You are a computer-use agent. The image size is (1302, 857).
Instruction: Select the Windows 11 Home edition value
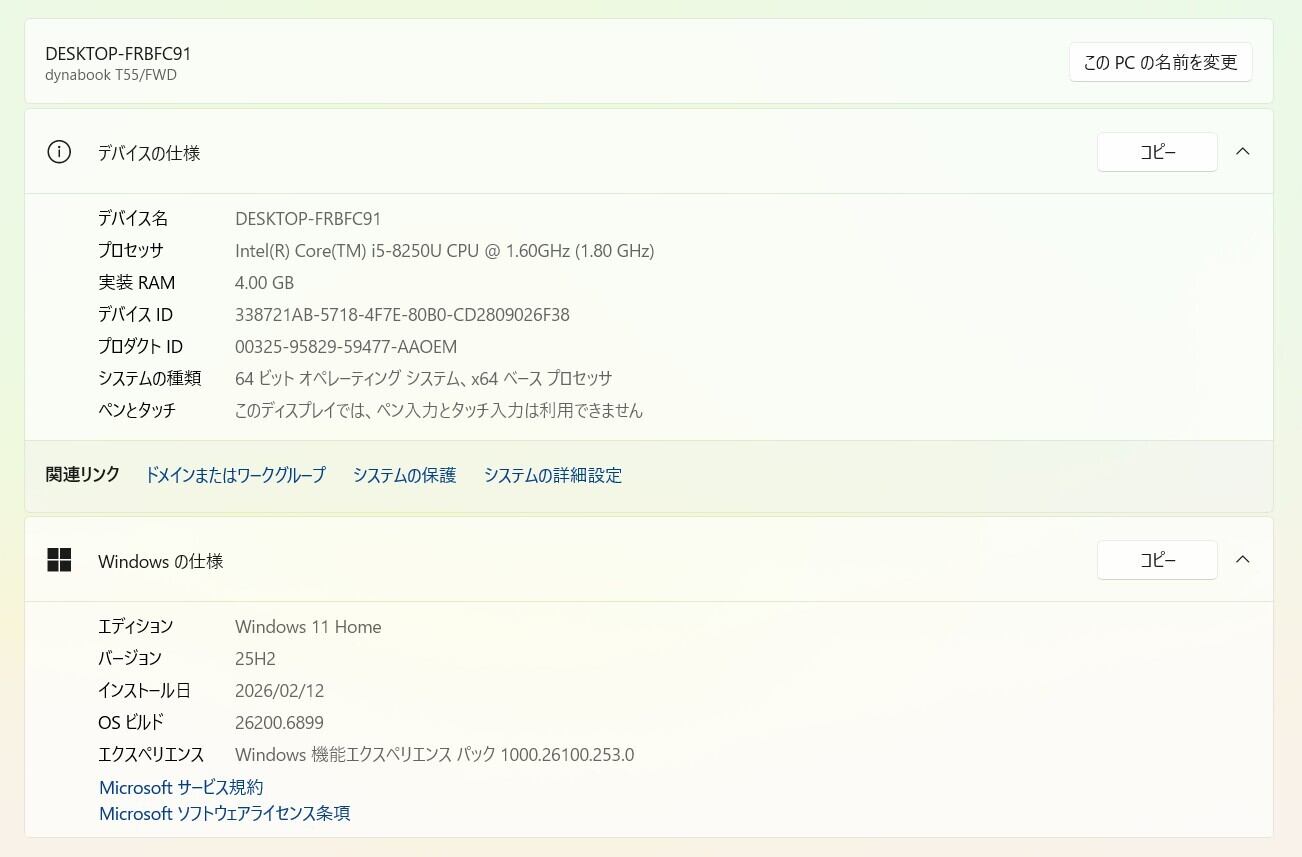tap(308, 626)
